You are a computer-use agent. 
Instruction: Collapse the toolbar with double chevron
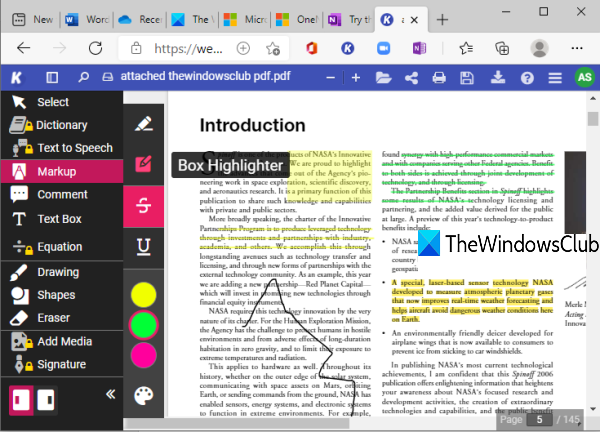coord(110,394)
